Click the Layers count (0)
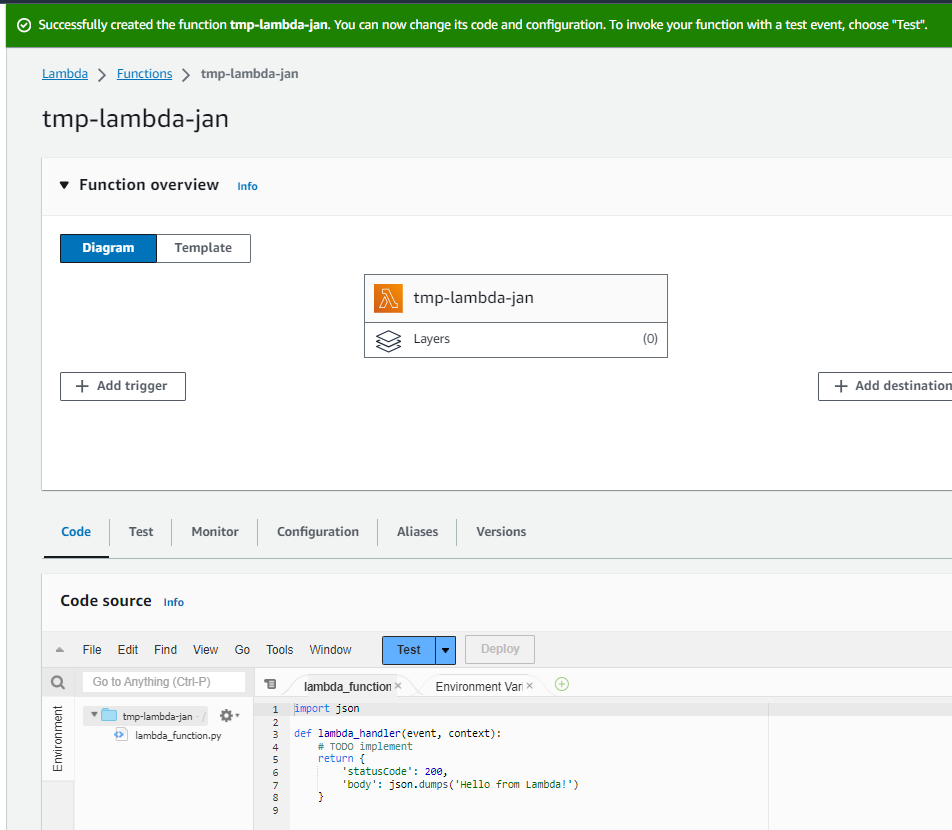The width and height of the screenshot is (952, 830). [x=650, y=339]
